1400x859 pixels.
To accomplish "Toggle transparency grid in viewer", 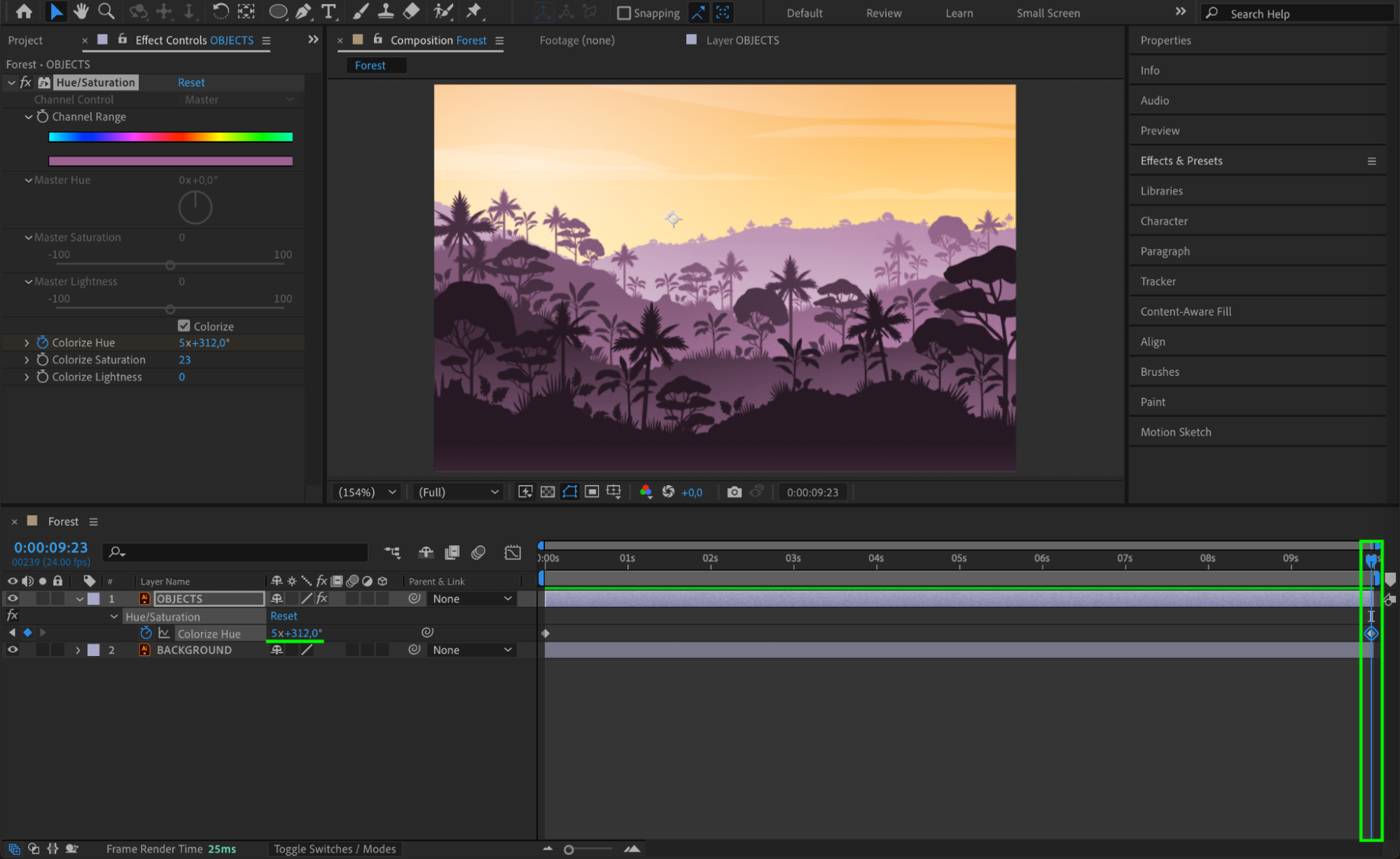I will click(548, 492).
